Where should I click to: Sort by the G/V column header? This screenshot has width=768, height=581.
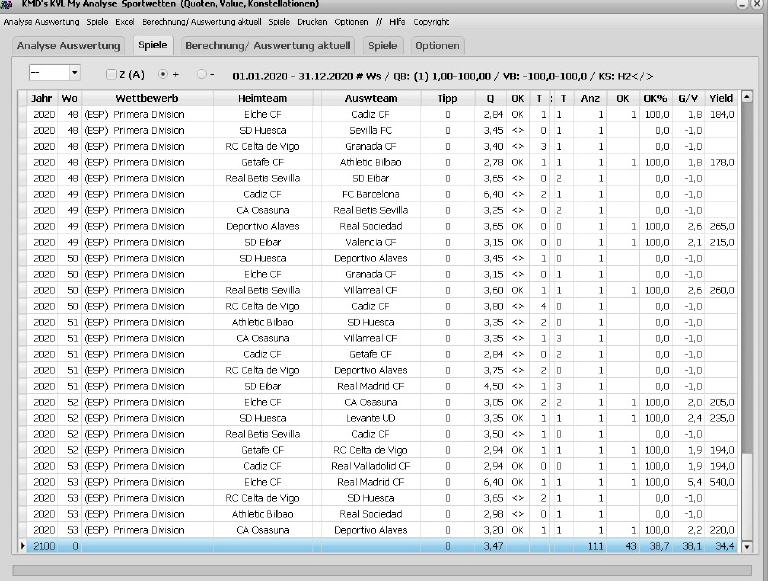[688, 98]
